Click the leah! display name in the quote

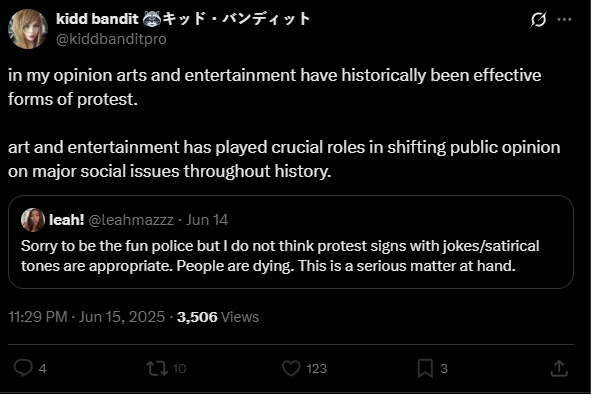click(67, 220)
